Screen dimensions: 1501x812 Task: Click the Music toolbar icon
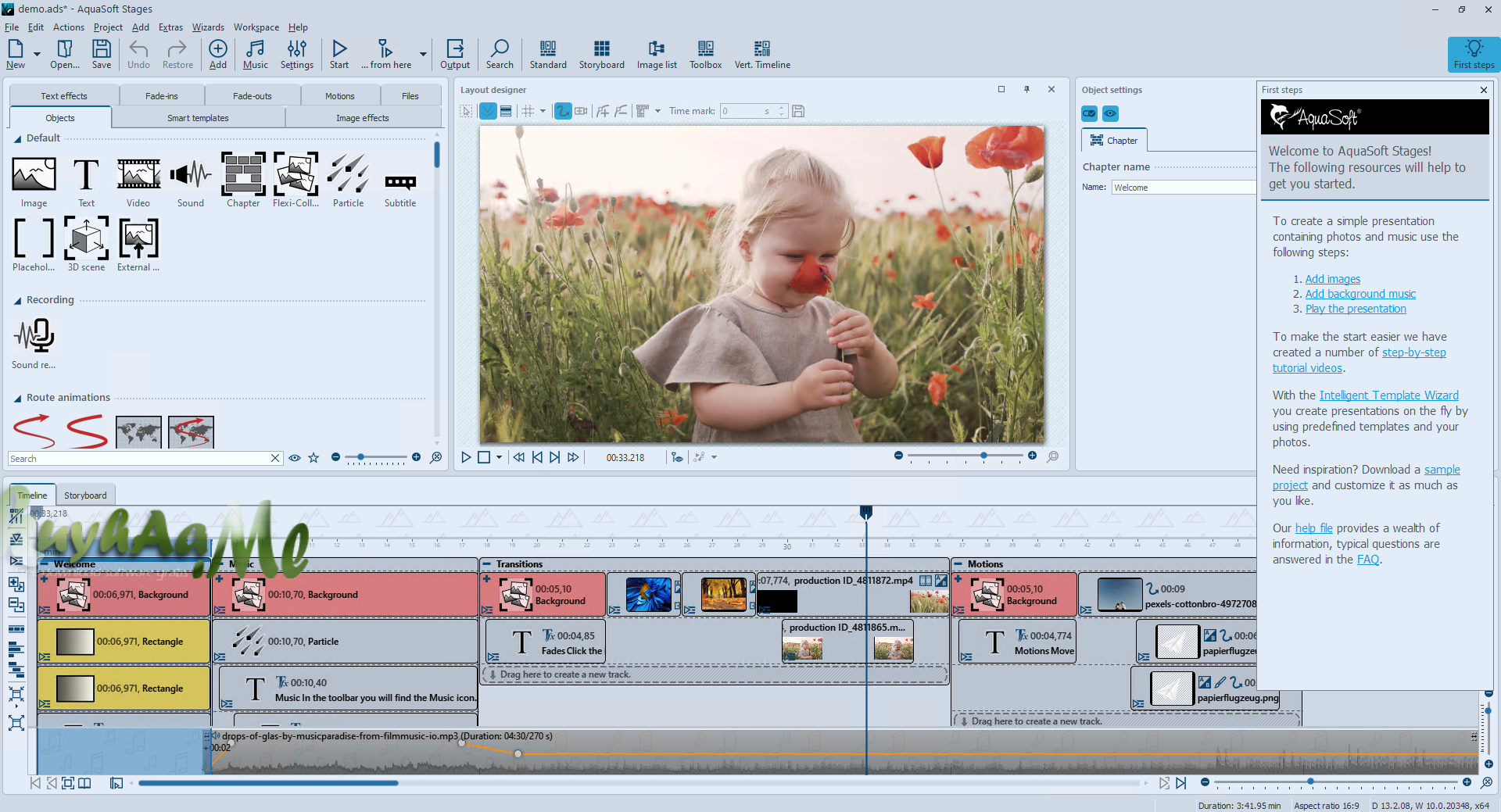point(255,54)
